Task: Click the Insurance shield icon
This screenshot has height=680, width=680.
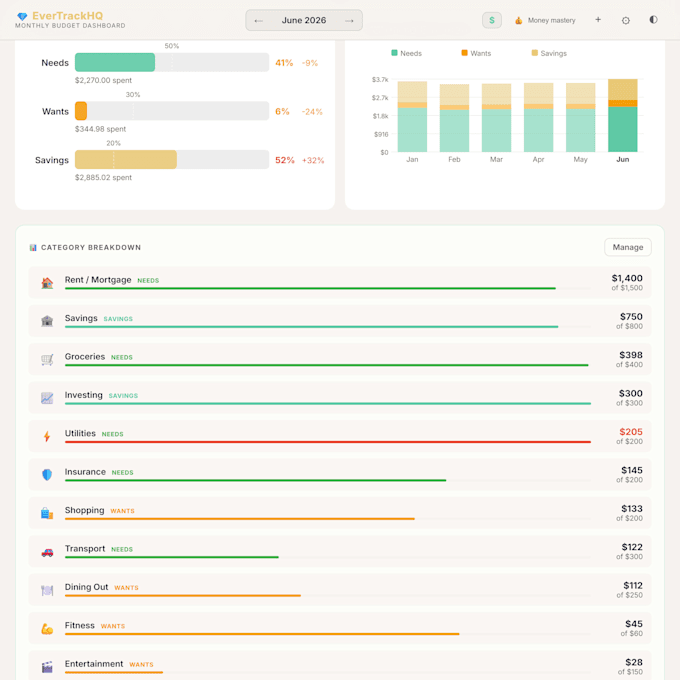Action: [47, 474]
